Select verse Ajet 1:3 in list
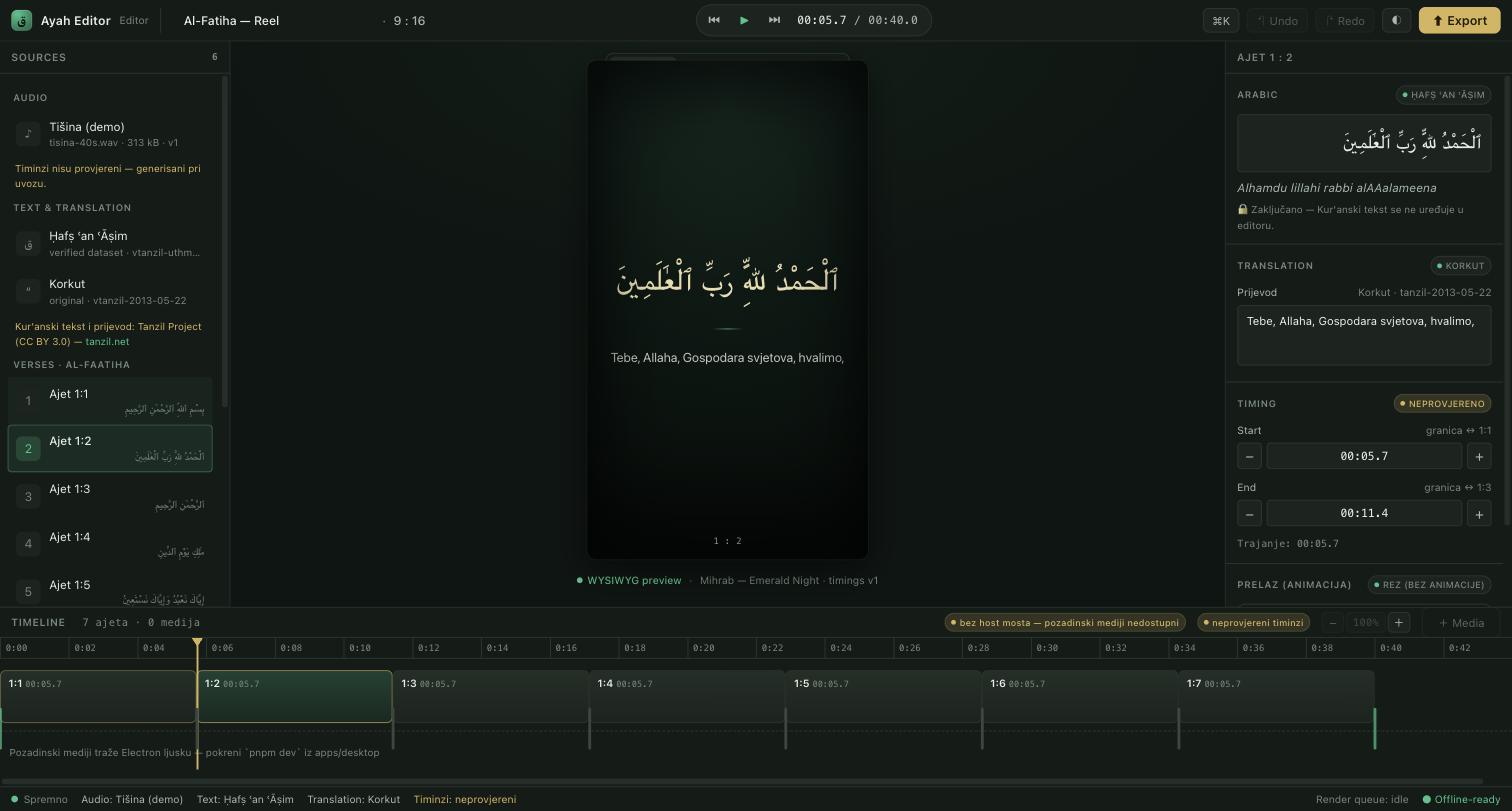The width and height of the screenshot is (1512, 811). 110,496
